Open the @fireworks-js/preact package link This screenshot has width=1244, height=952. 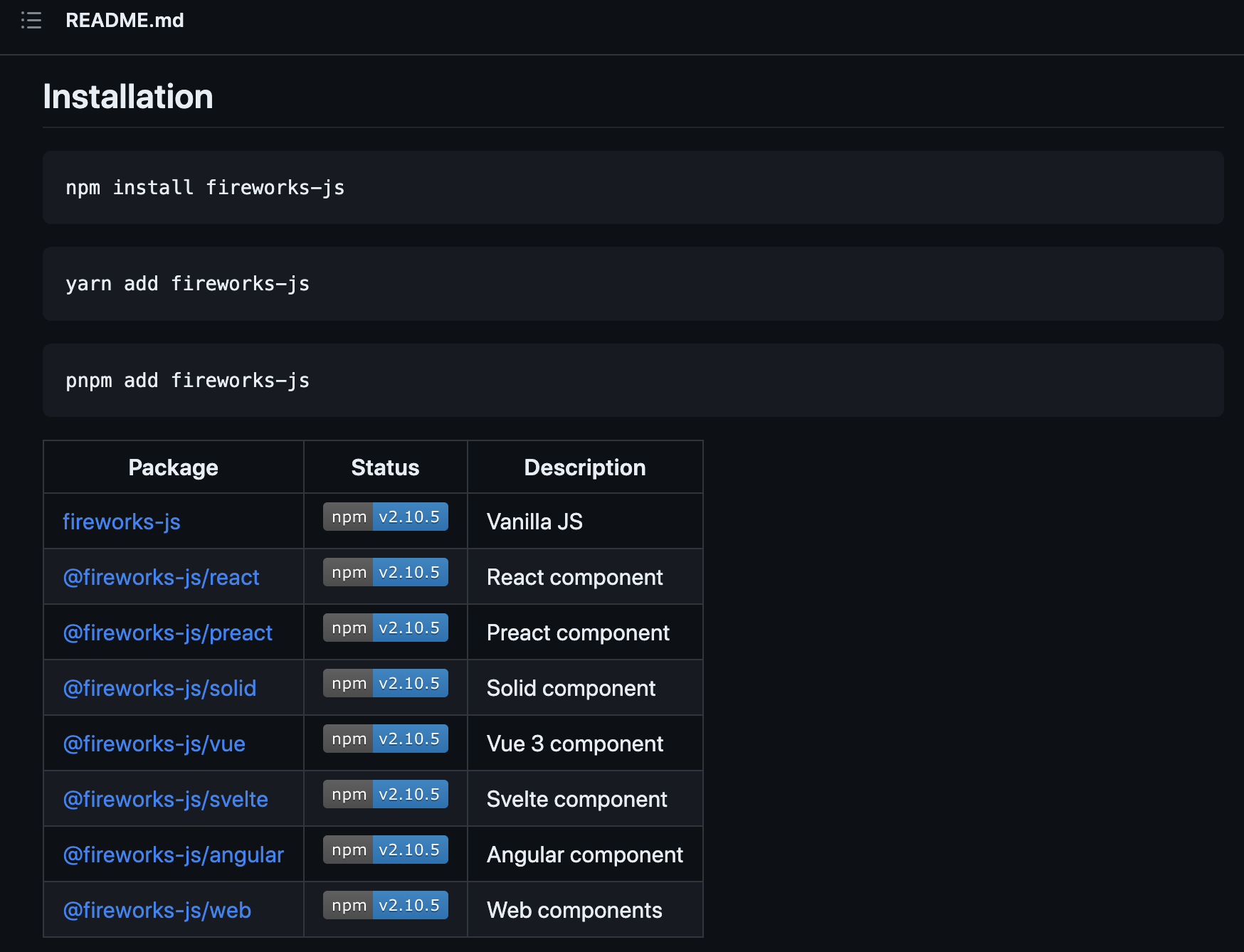click(168, 633)
